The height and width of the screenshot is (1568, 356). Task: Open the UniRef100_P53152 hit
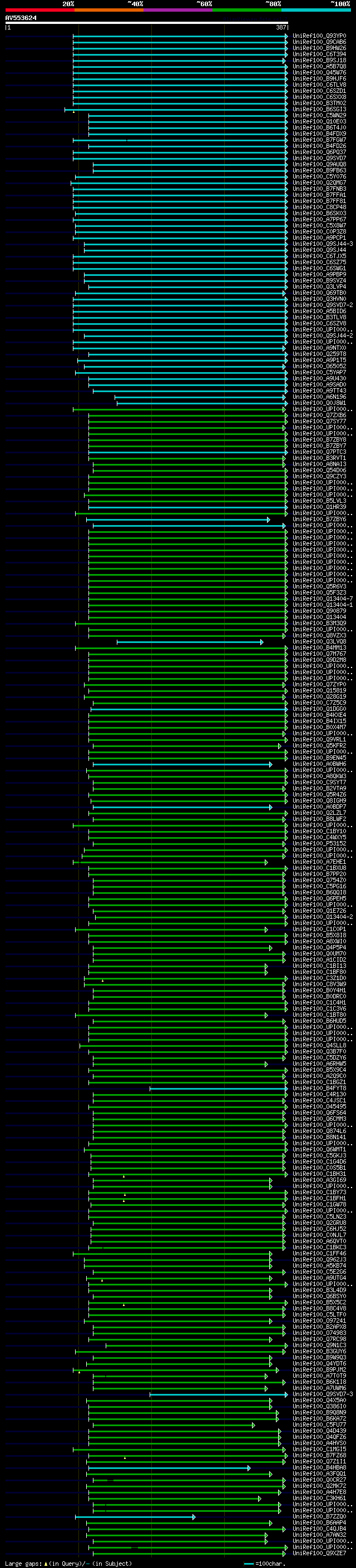tap(319, 844)
